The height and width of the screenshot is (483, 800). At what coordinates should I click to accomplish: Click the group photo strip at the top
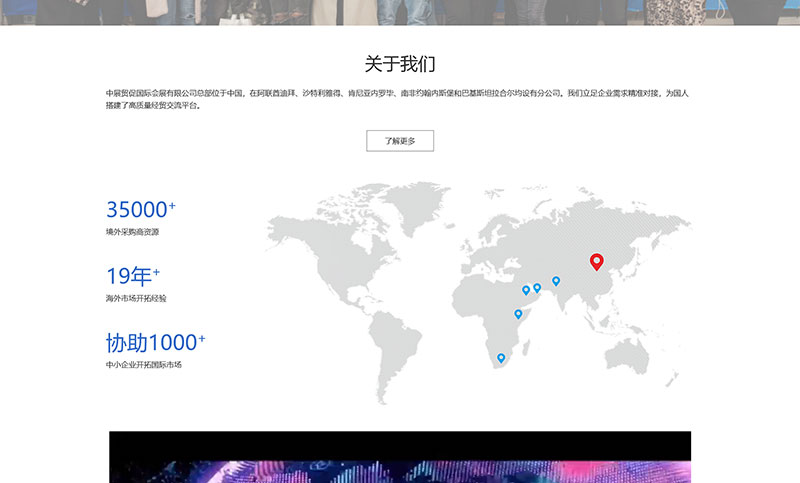[x=400, y=12]
